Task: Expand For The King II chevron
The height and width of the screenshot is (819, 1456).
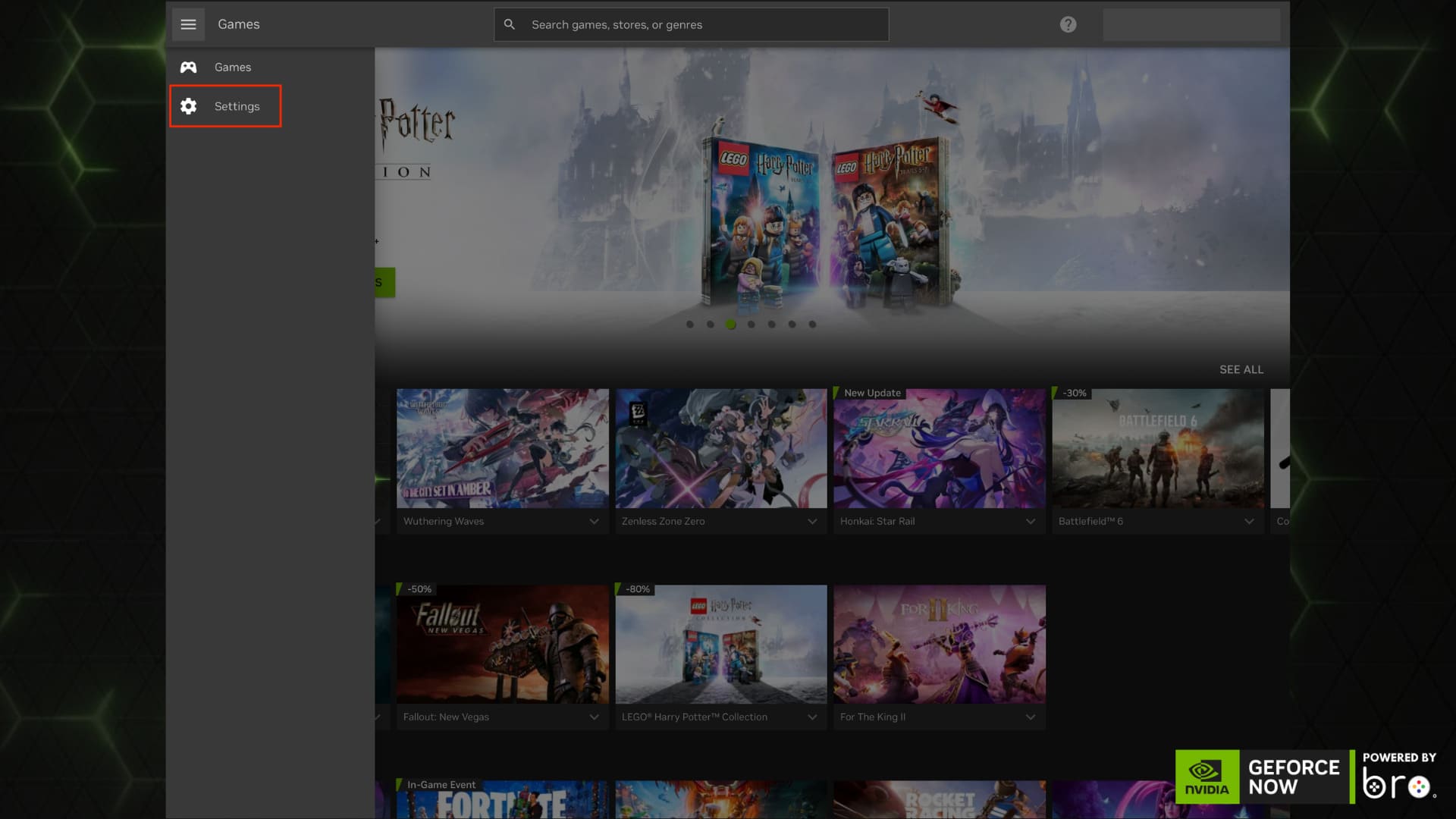Action: click(x=1031, y=717)
